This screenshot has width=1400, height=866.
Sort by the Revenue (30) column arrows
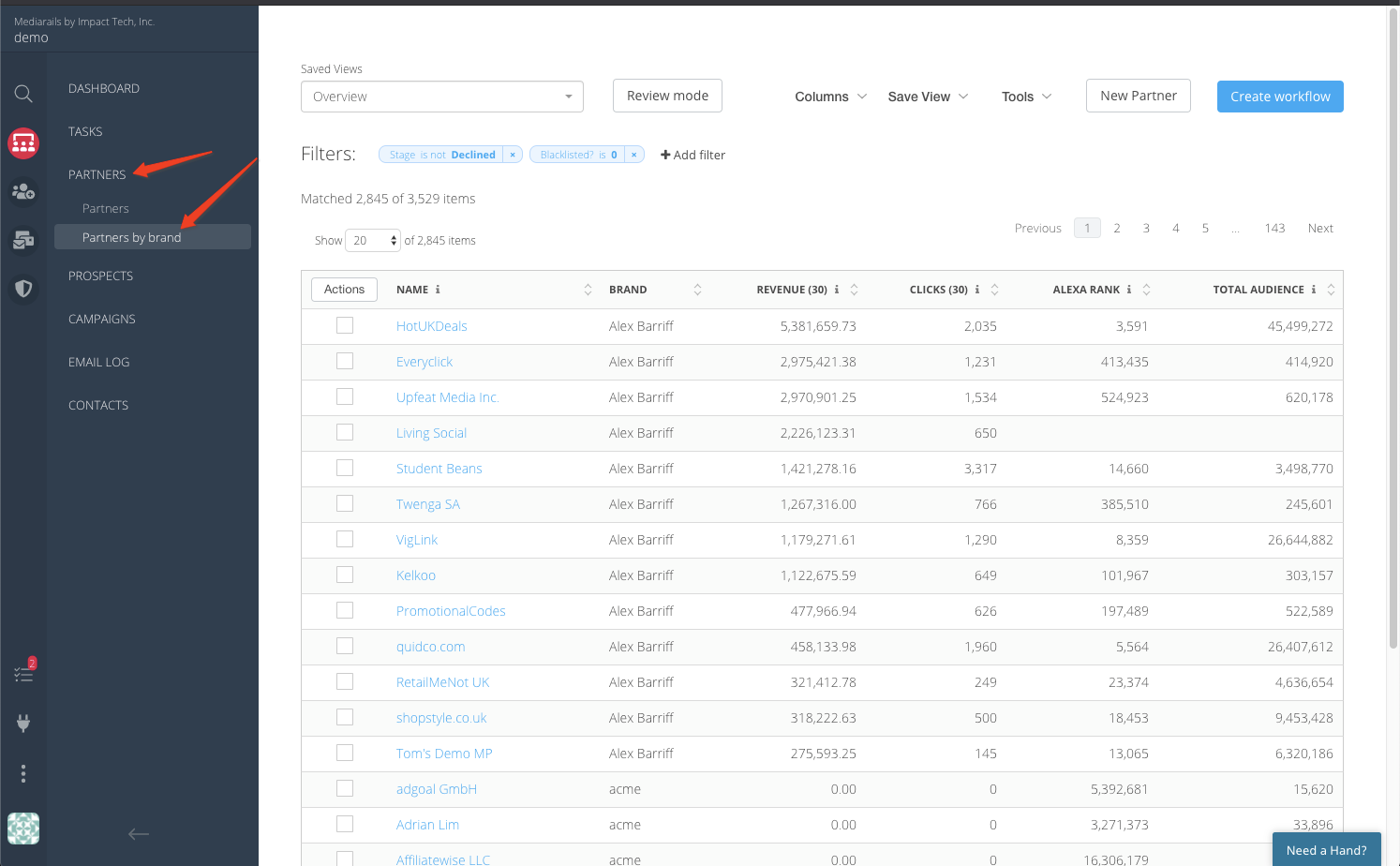pos(854,290)
